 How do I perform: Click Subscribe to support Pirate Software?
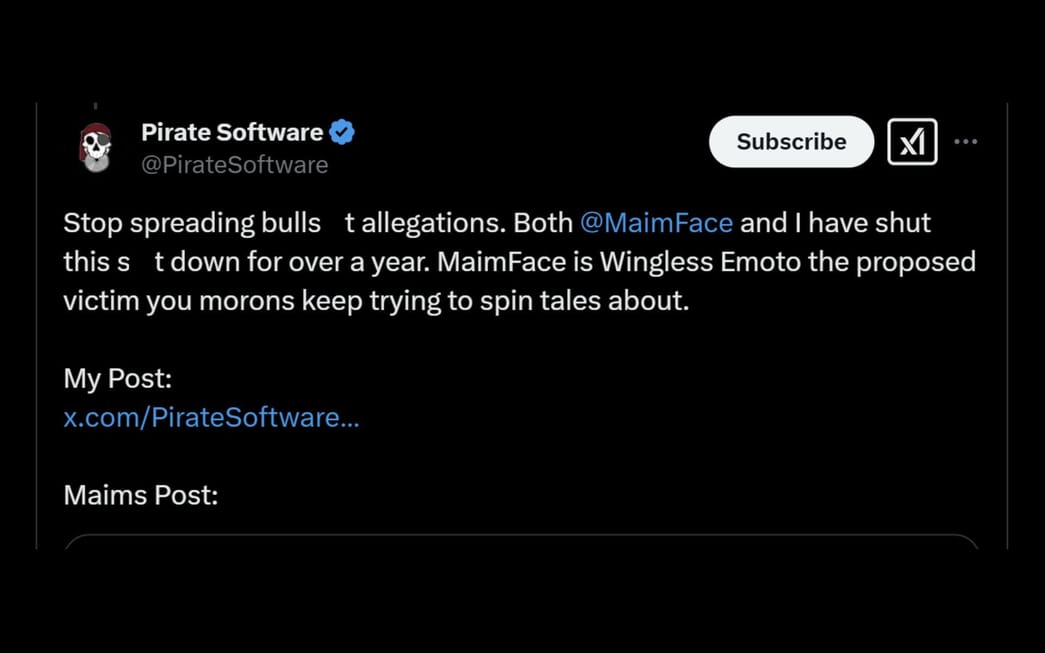791,141
